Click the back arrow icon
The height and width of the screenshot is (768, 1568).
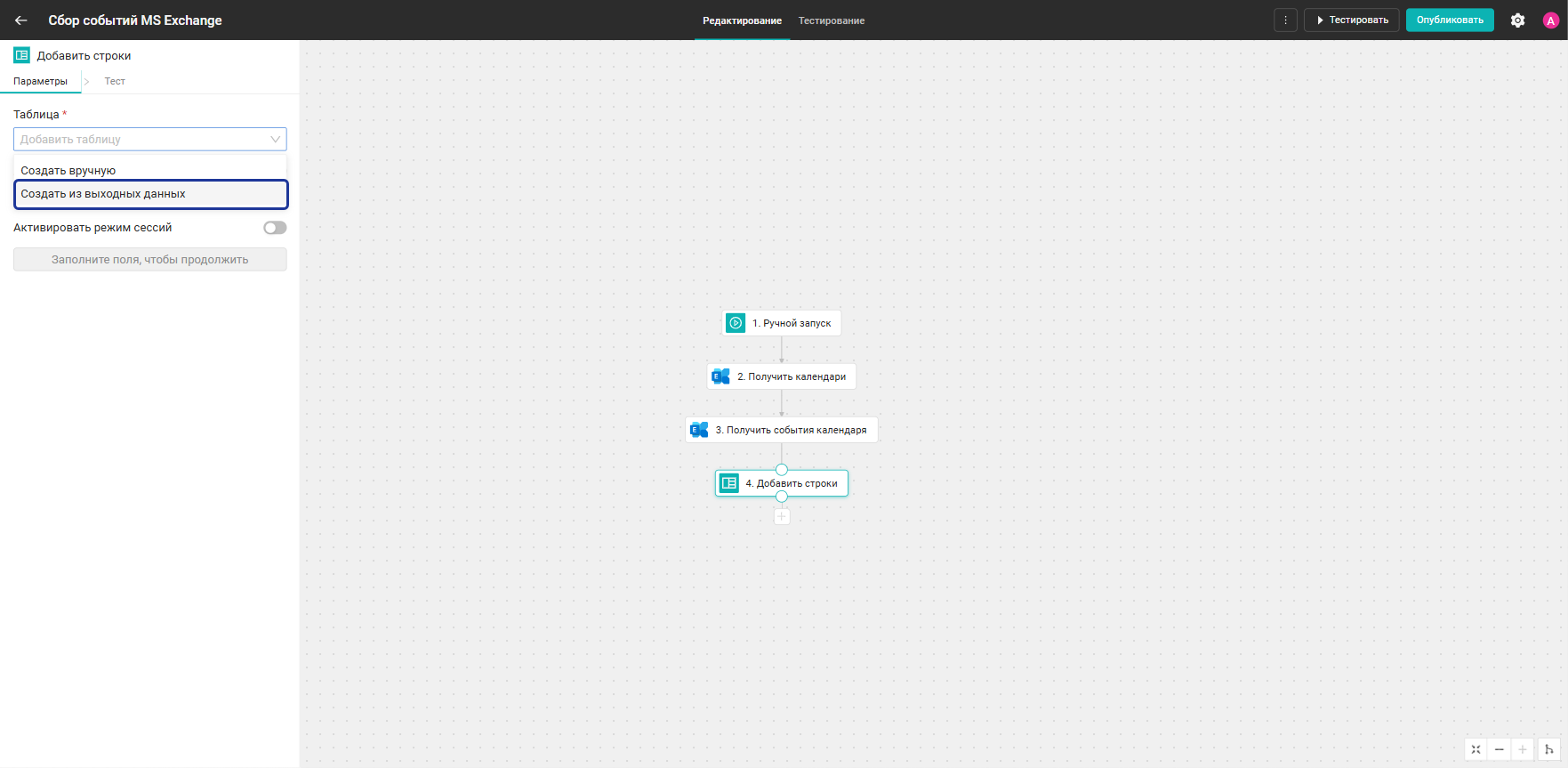click(x=21, y=20)
